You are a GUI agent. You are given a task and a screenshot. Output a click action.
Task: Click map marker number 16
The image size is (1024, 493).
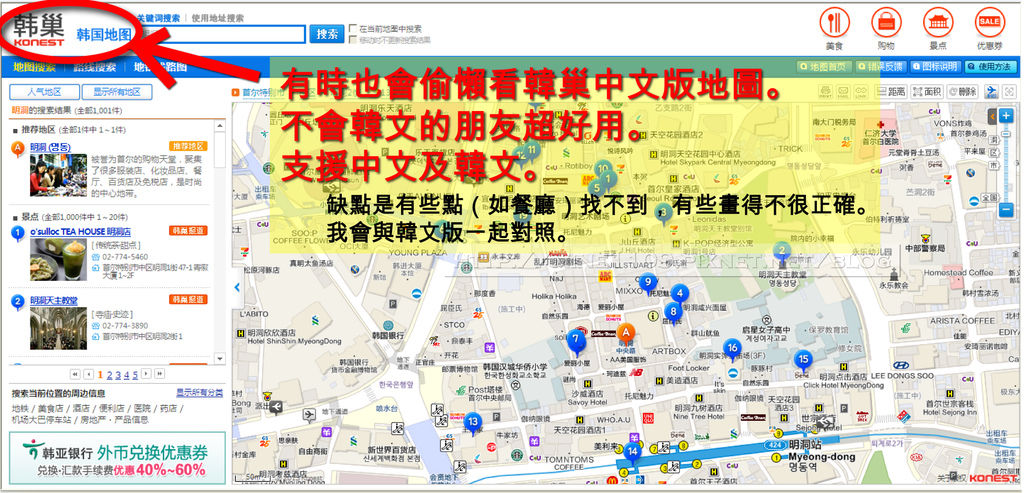[x=732, y=349]
